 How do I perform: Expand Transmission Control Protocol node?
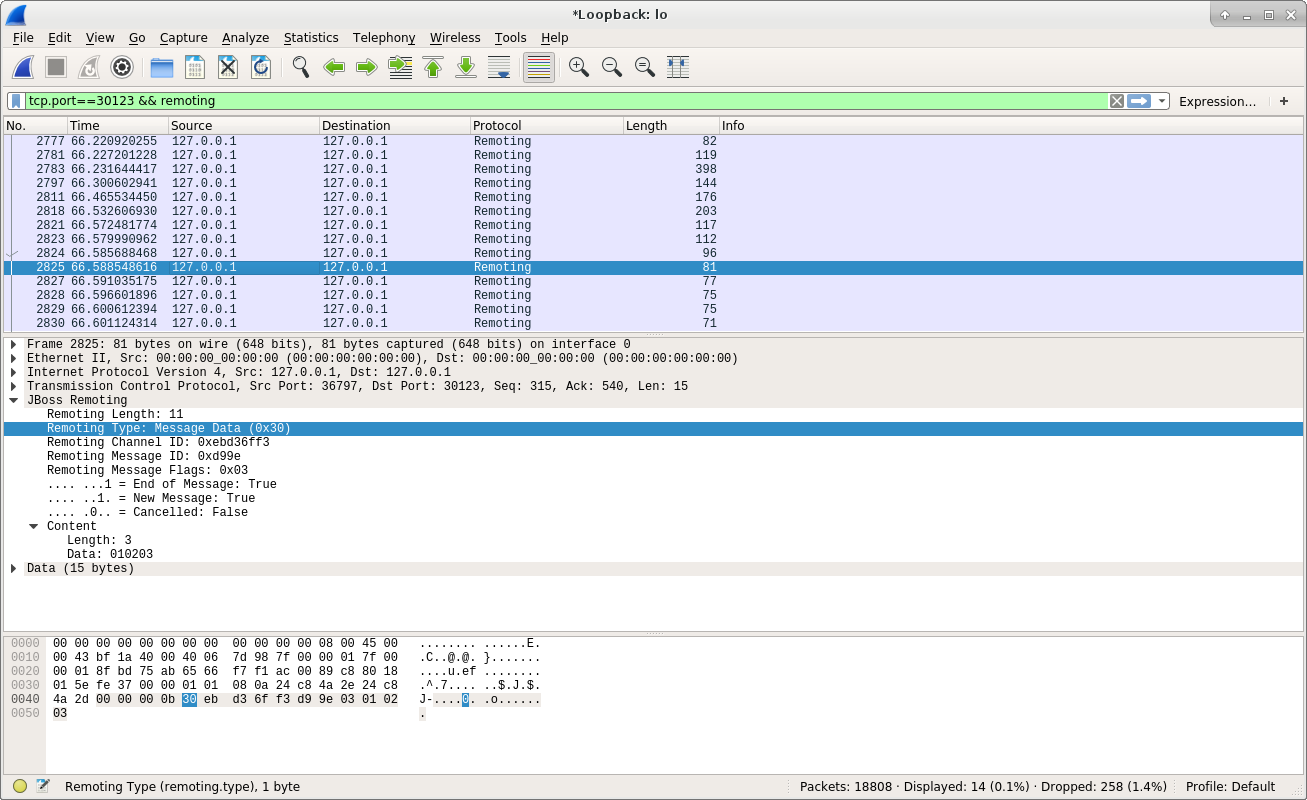(14, 387)
